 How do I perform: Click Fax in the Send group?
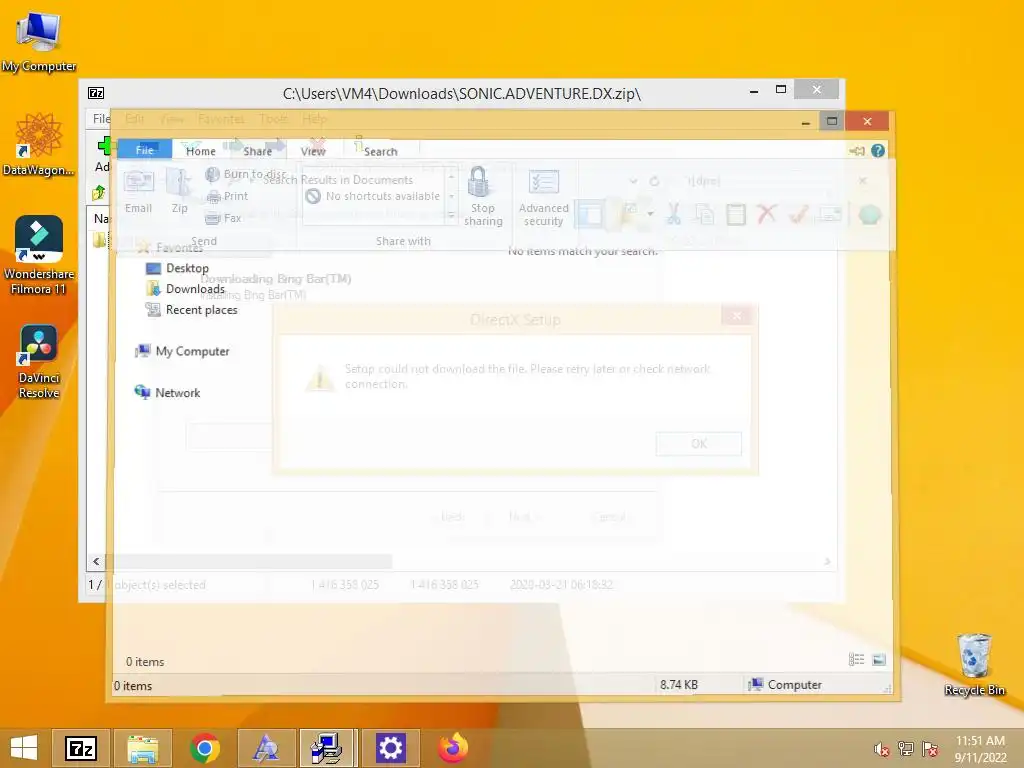point(223,218)
